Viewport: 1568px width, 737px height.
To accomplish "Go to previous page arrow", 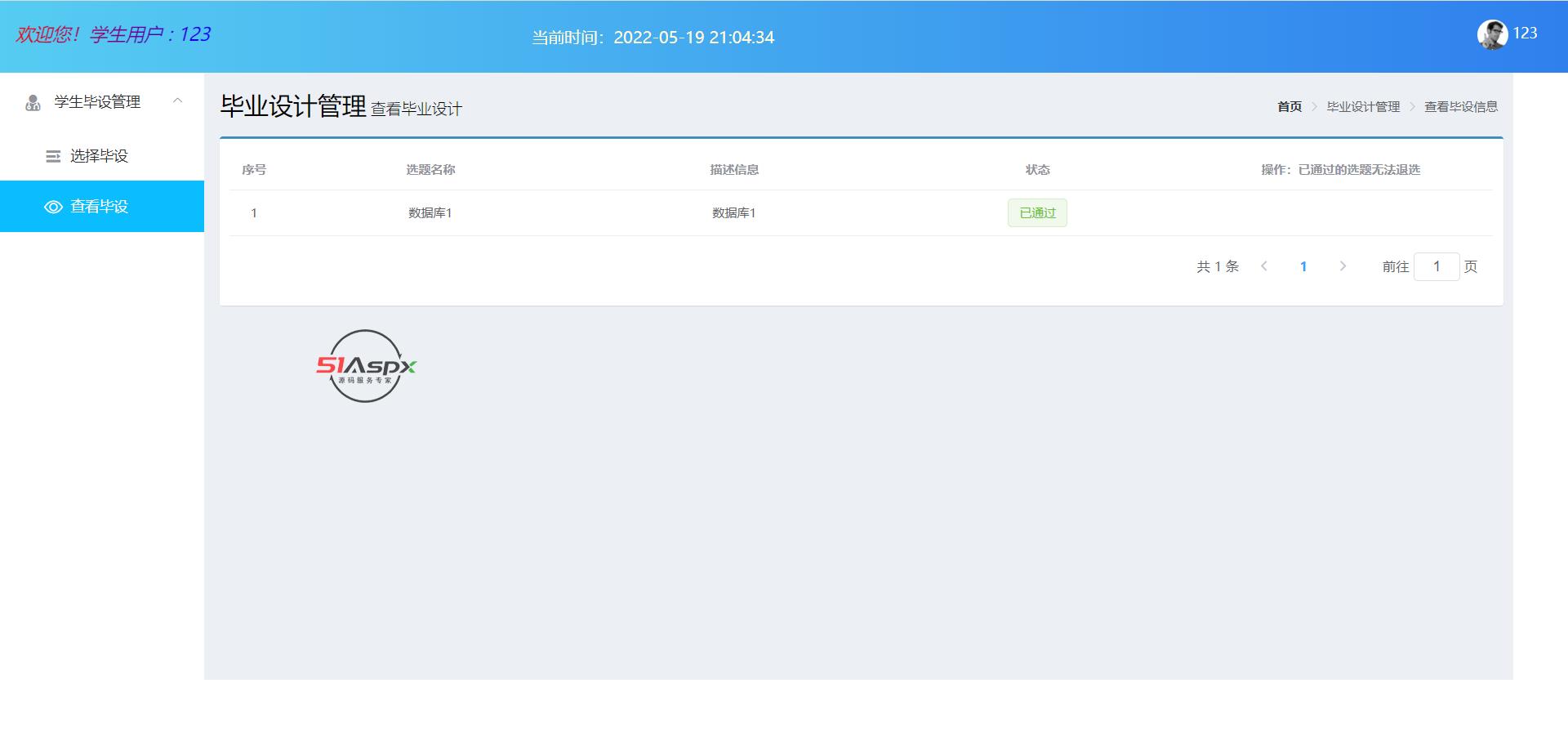I will point(1264,266).
